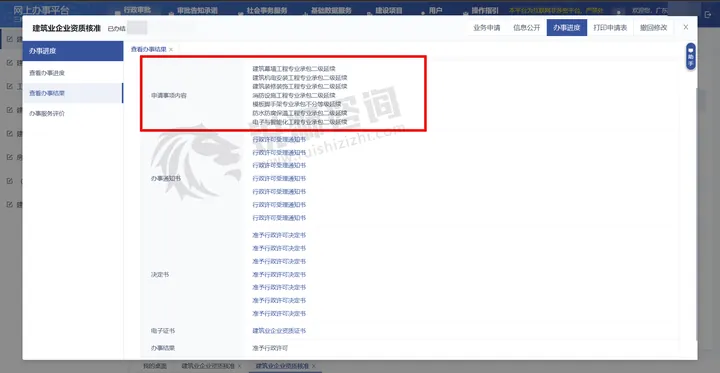Image resolution: width=720 pixels, height=373 pixels.
Task: Click the 建筑装修装饰工程专业承包二级延续 text line
Action: pos(300,86)
